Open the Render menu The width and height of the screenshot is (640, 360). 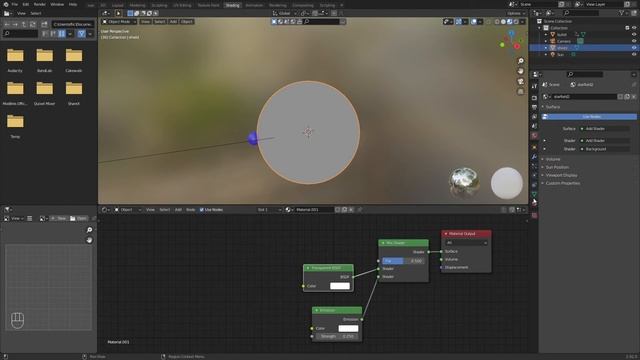click(x=40, y=4)
